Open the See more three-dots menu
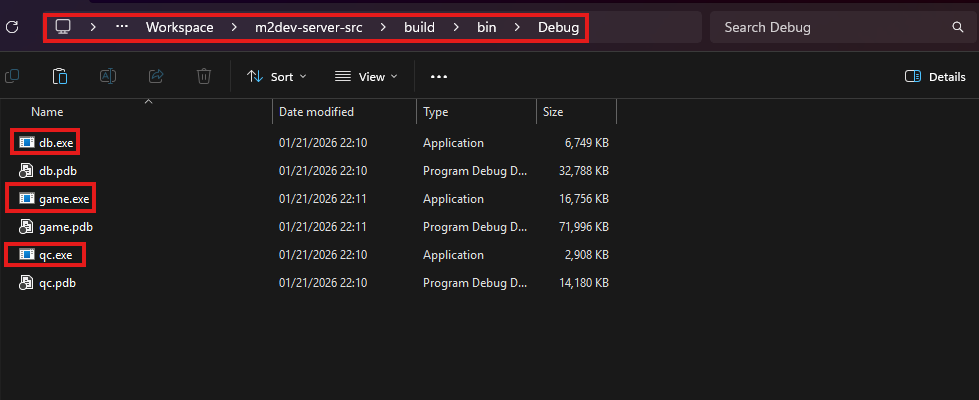The height and width of the screenshot is (400, 979). coord(439,76)
